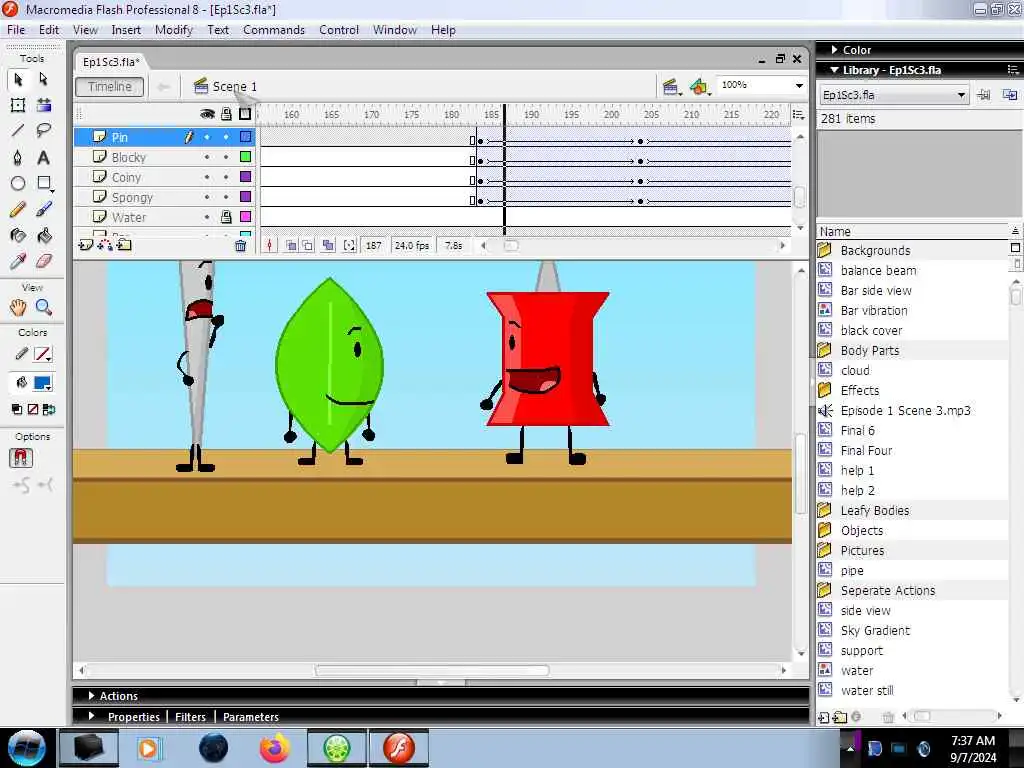This screenshot has width=1024, height=768.
Task: Select the Free Transform tool
Action: click(18, 105)
